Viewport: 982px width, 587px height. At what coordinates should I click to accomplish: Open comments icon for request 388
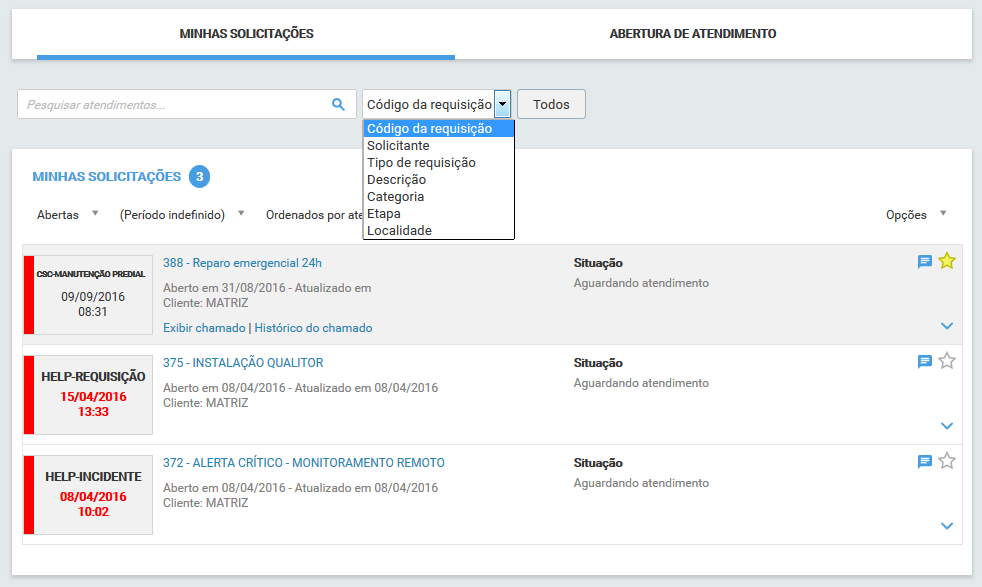coord(925,262)
